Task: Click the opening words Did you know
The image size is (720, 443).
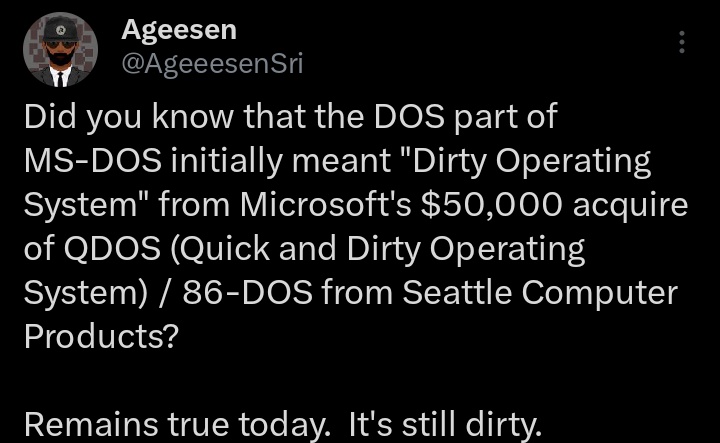Action: [x=129, y=117]
